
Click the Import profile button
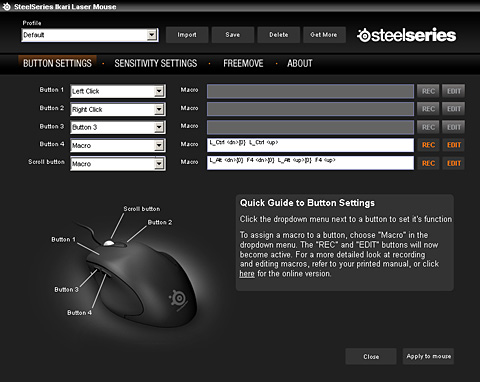(187, 35)
